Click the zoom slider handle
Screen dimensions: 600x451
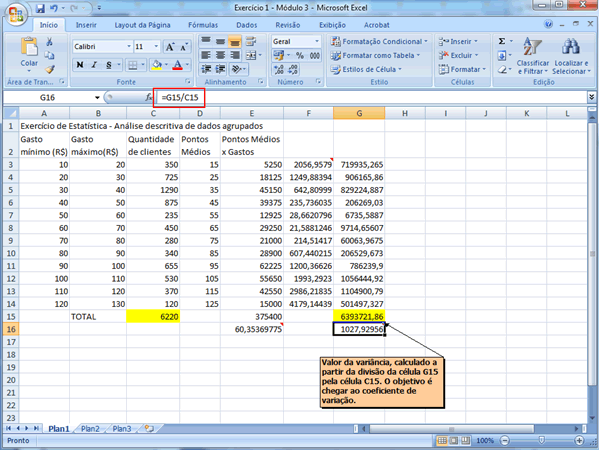click(x=543, y=440)
